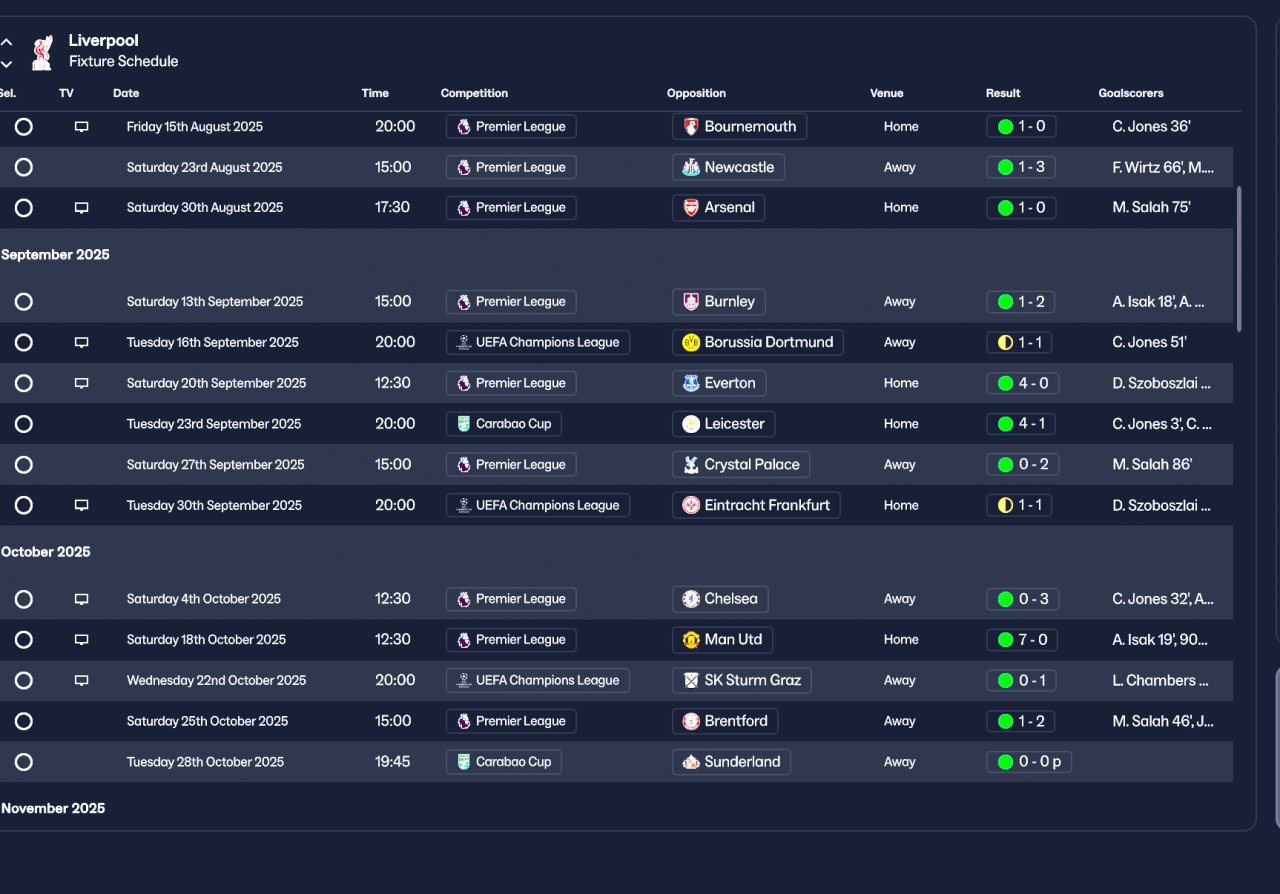Click the Competition column header
The height and width of the screenshot is (894, 1280).
[x=474, y=93]
